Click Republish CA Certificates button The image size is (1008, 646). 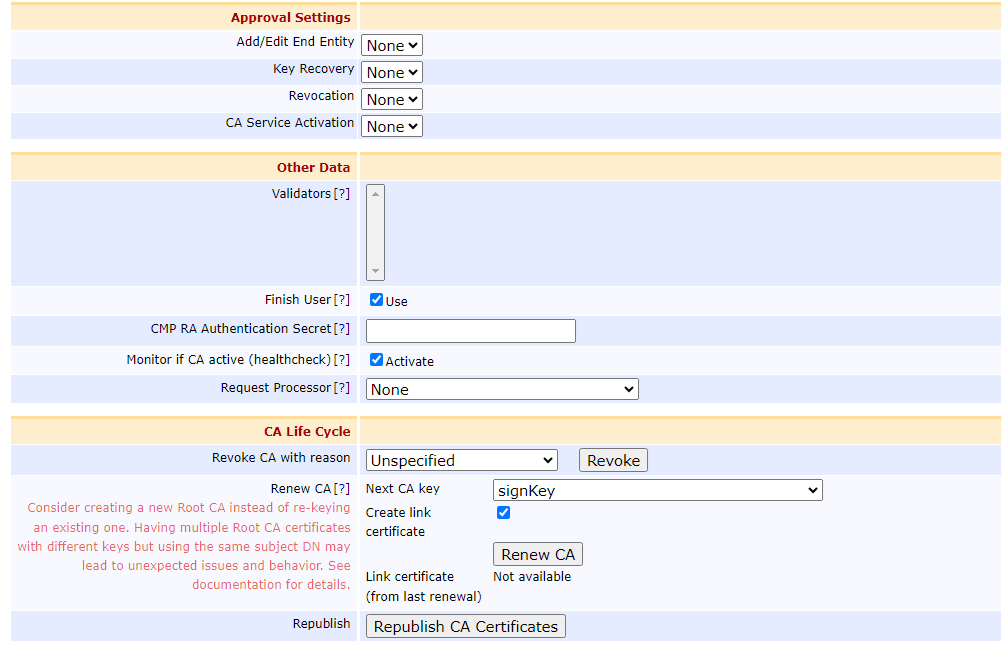coord(466,626)
